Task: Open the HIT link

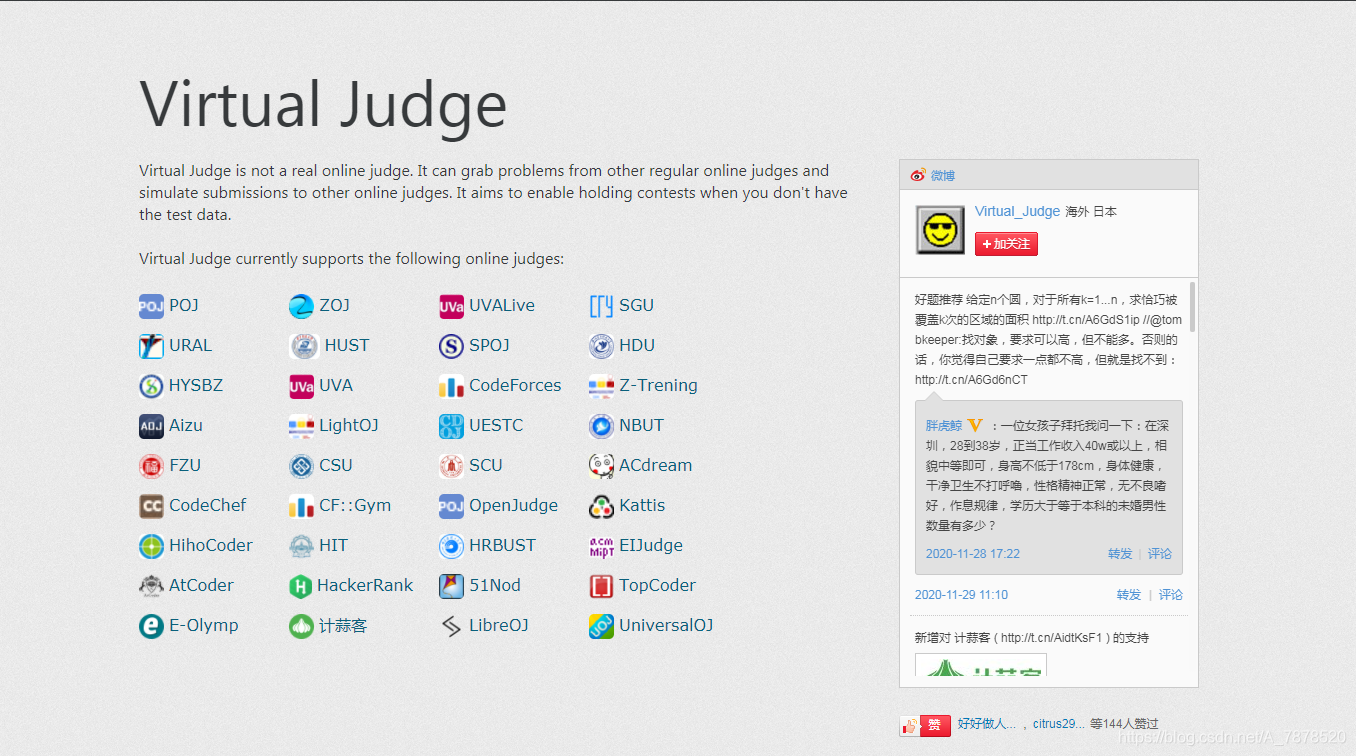Action: [333, 545]
